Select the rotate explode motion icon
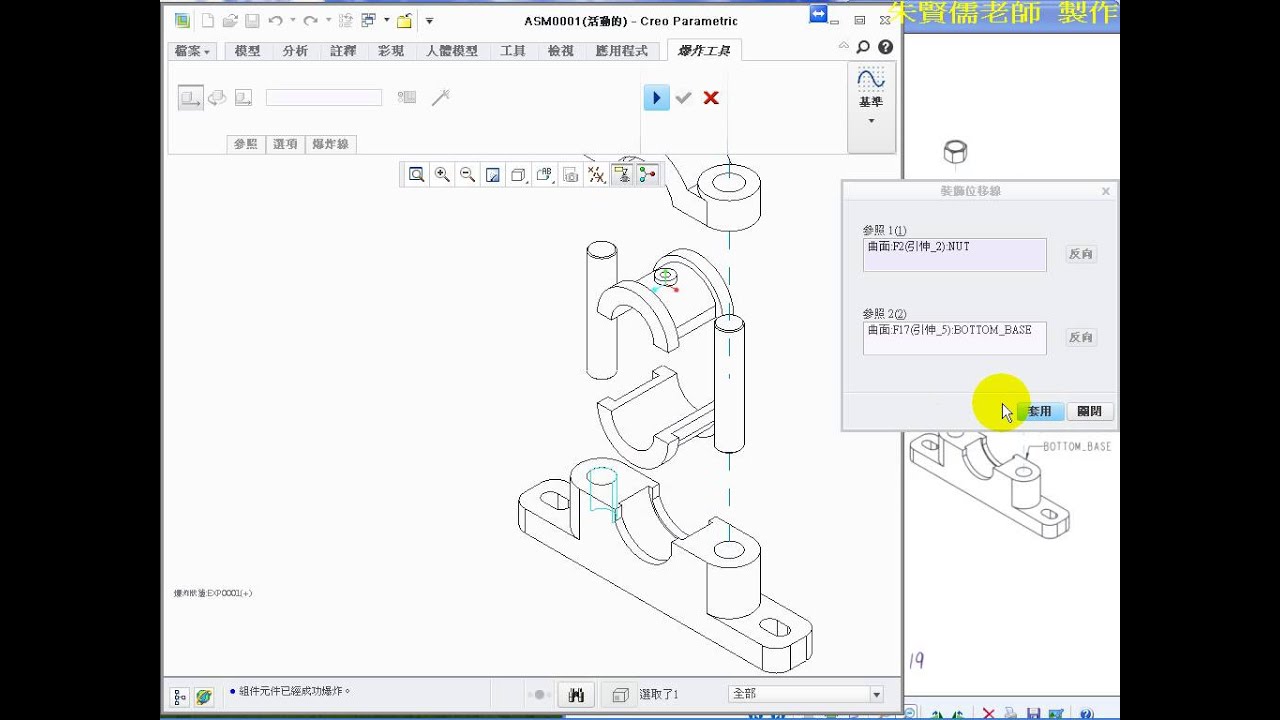This screenshot has width=1280, height=720. coord(217,97)
